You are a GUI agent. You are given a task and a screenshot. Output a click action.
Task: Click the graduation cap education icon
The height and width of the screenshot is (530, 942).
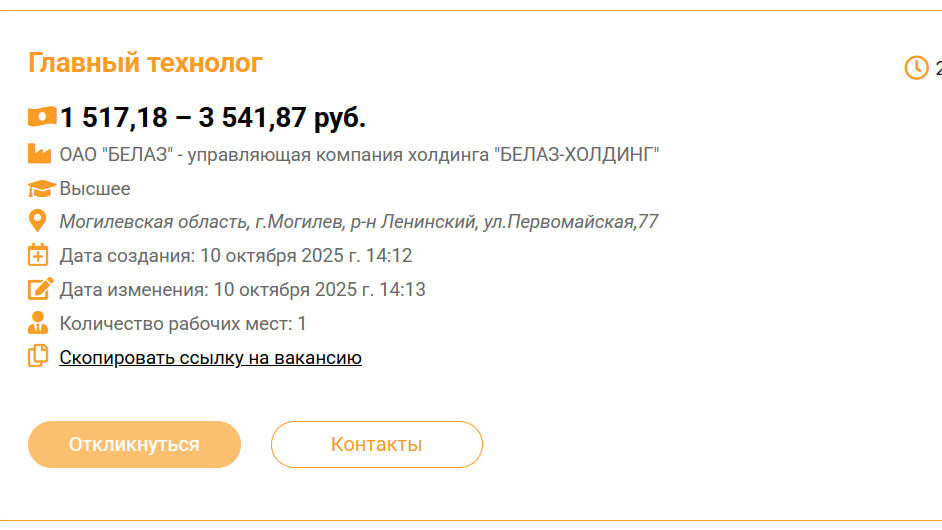[40, 188]
